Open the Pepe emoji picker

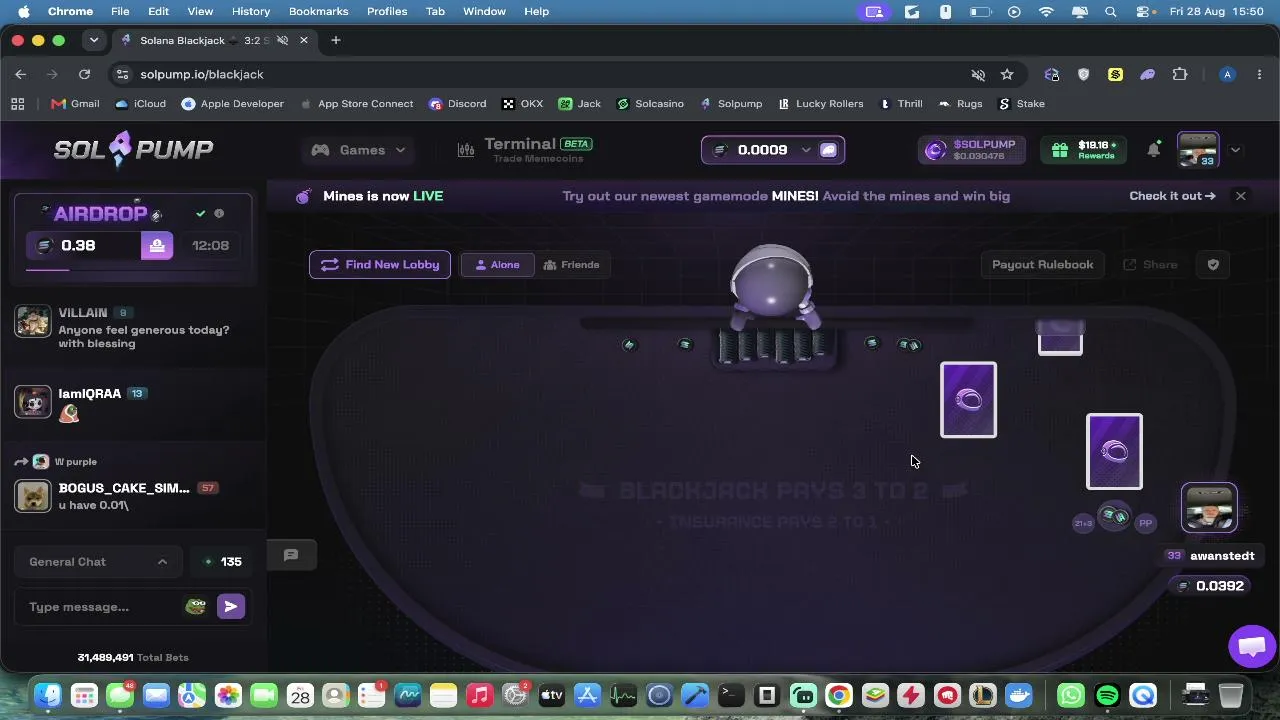point(196,607)
